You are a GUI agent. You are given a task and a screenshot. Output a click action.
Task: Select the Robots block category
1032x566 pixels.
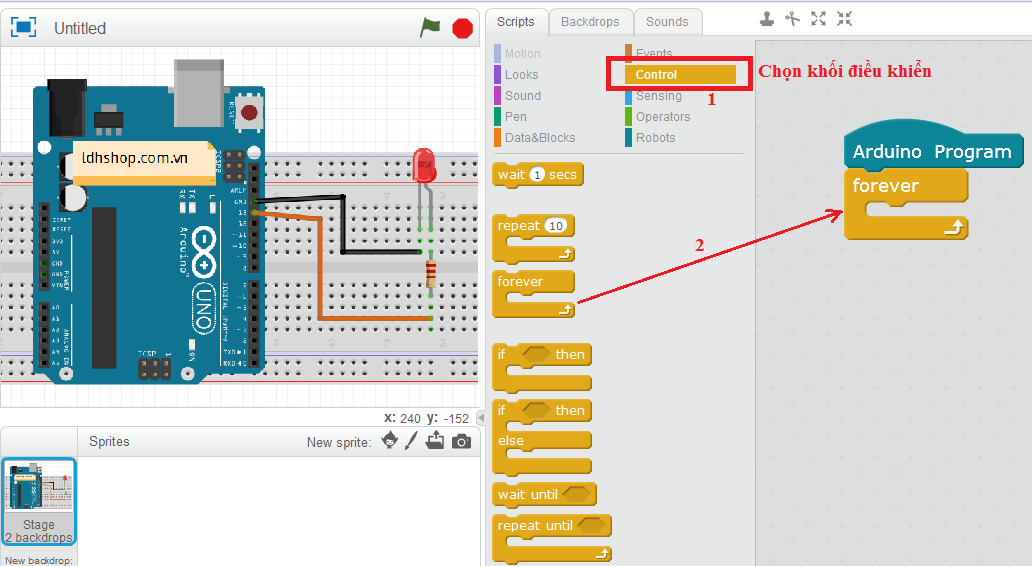click(x=655, y=138)
